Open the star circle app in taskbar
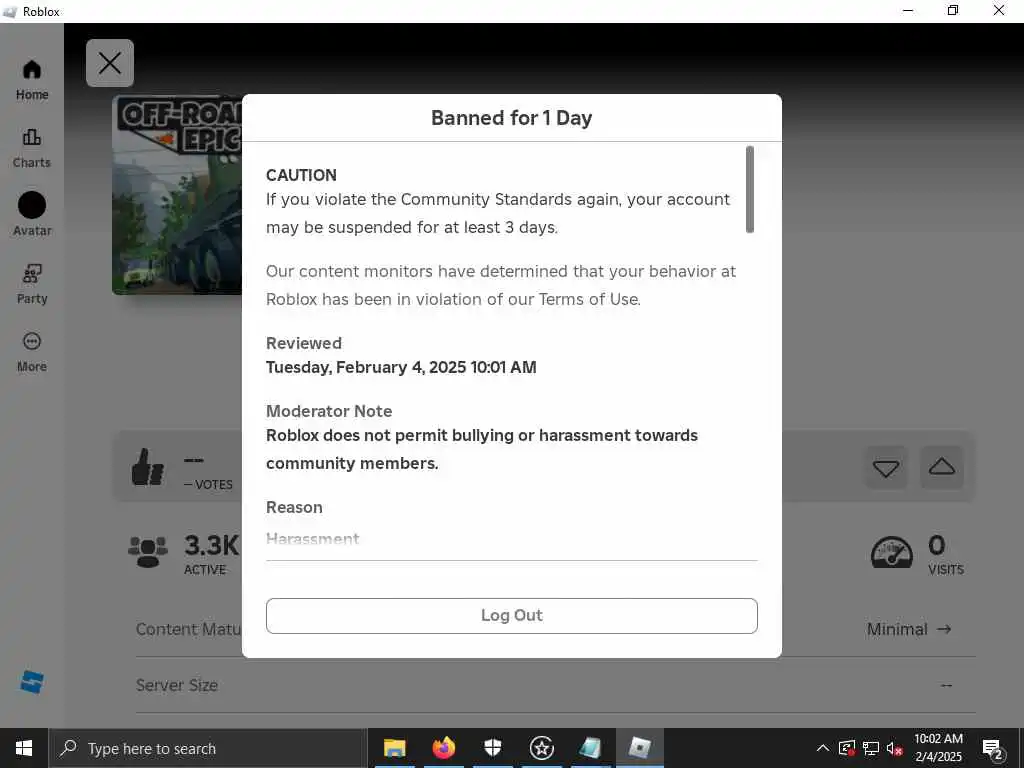 [x=542, y=748]
